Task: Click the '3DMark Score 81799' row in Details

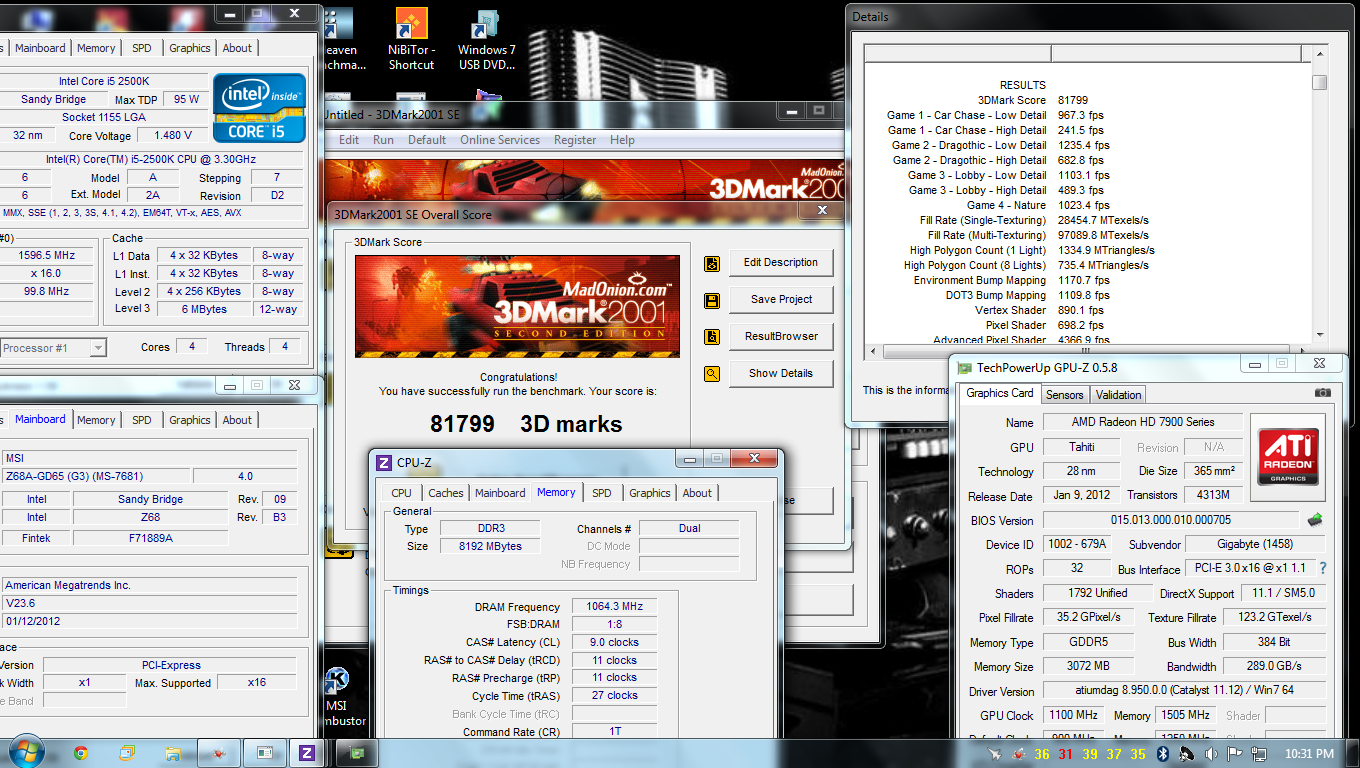Action: [x=1032, y=100]
